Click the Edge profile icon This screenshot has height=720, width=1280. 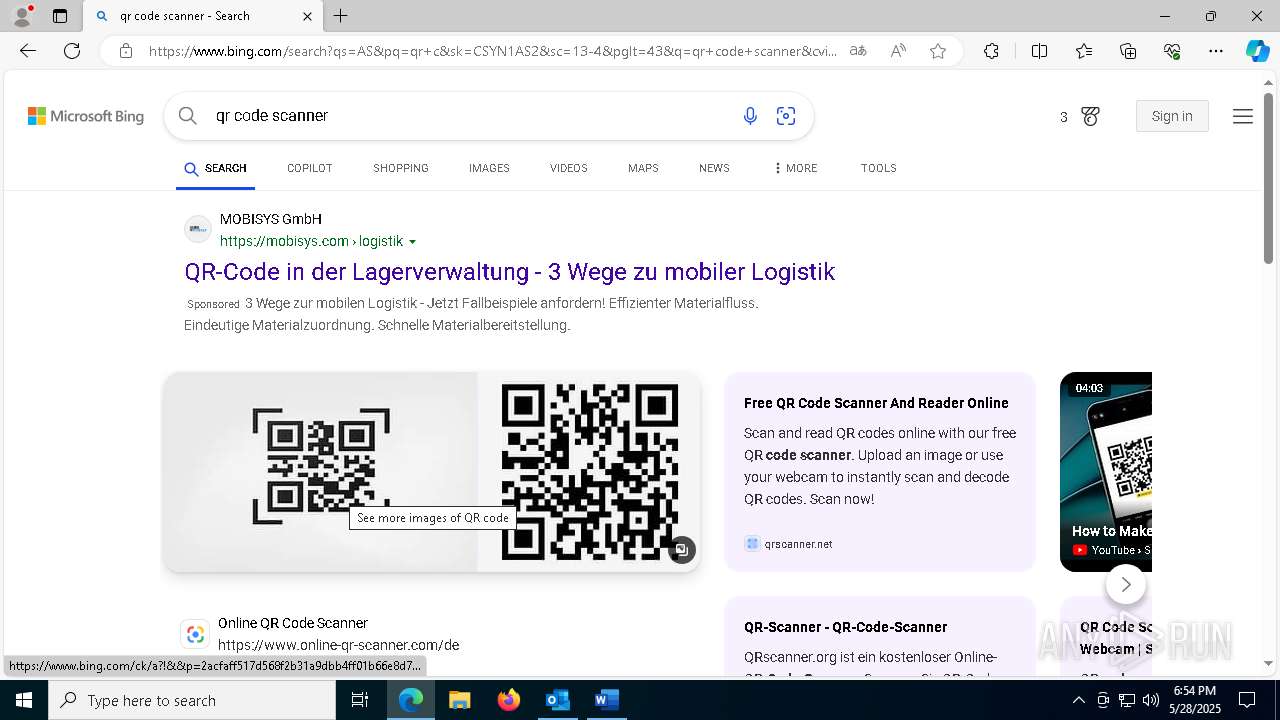click(22, 16)
